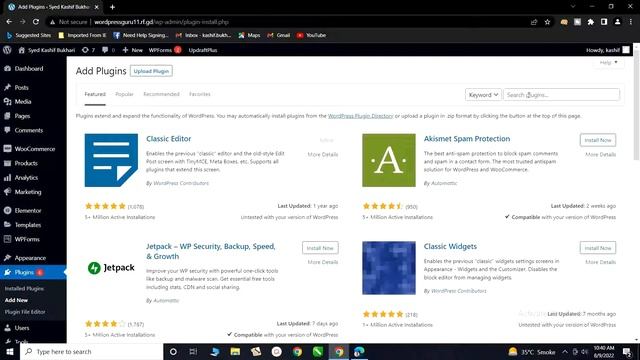This screenshot has height=360, width=640.
Task: Open the New content menu in admin bar
Action: pos(133,50)
